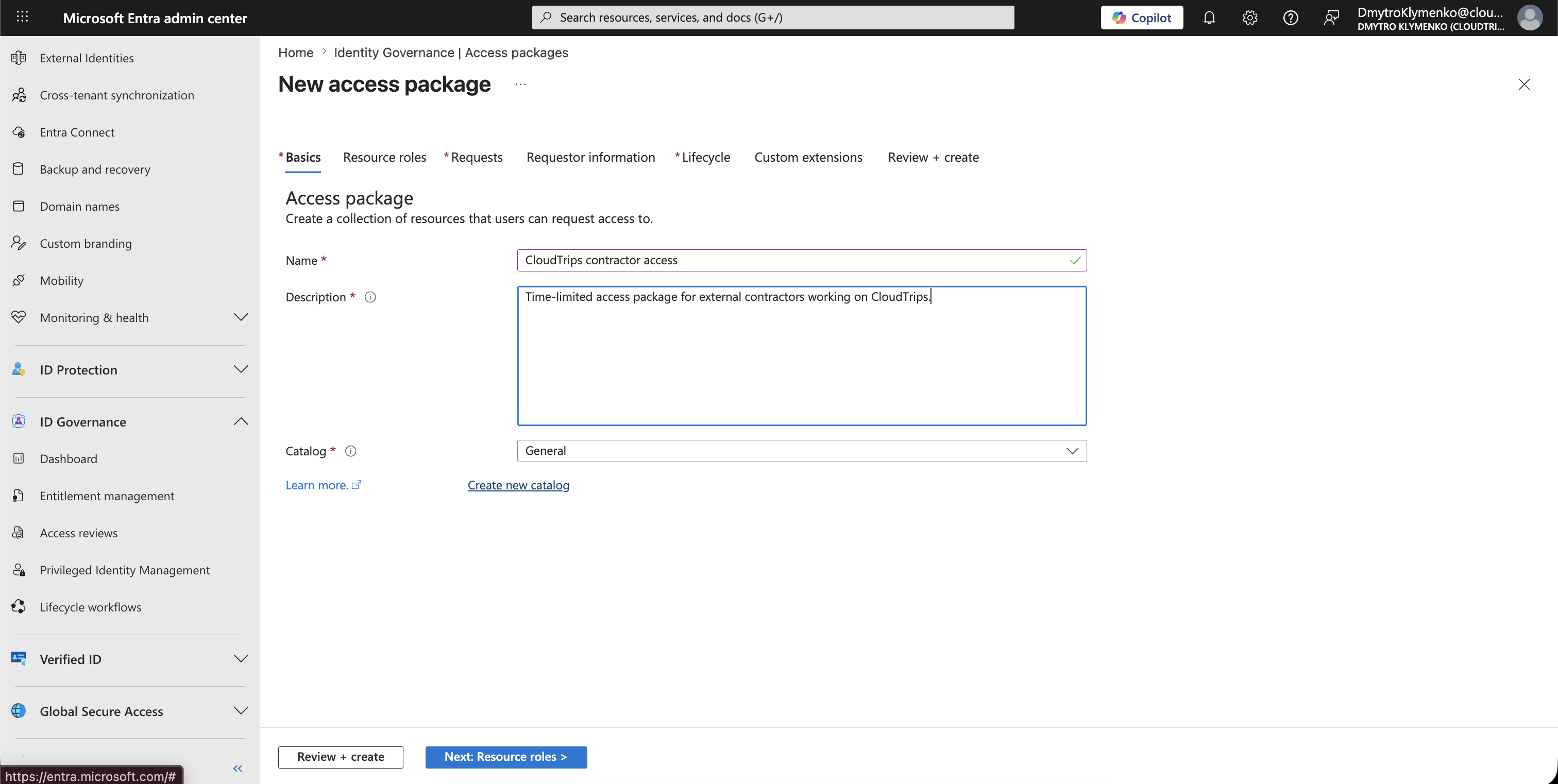Open the app launcher waffle menu
Screen dimensions: 1558x784
coord(22,17)
